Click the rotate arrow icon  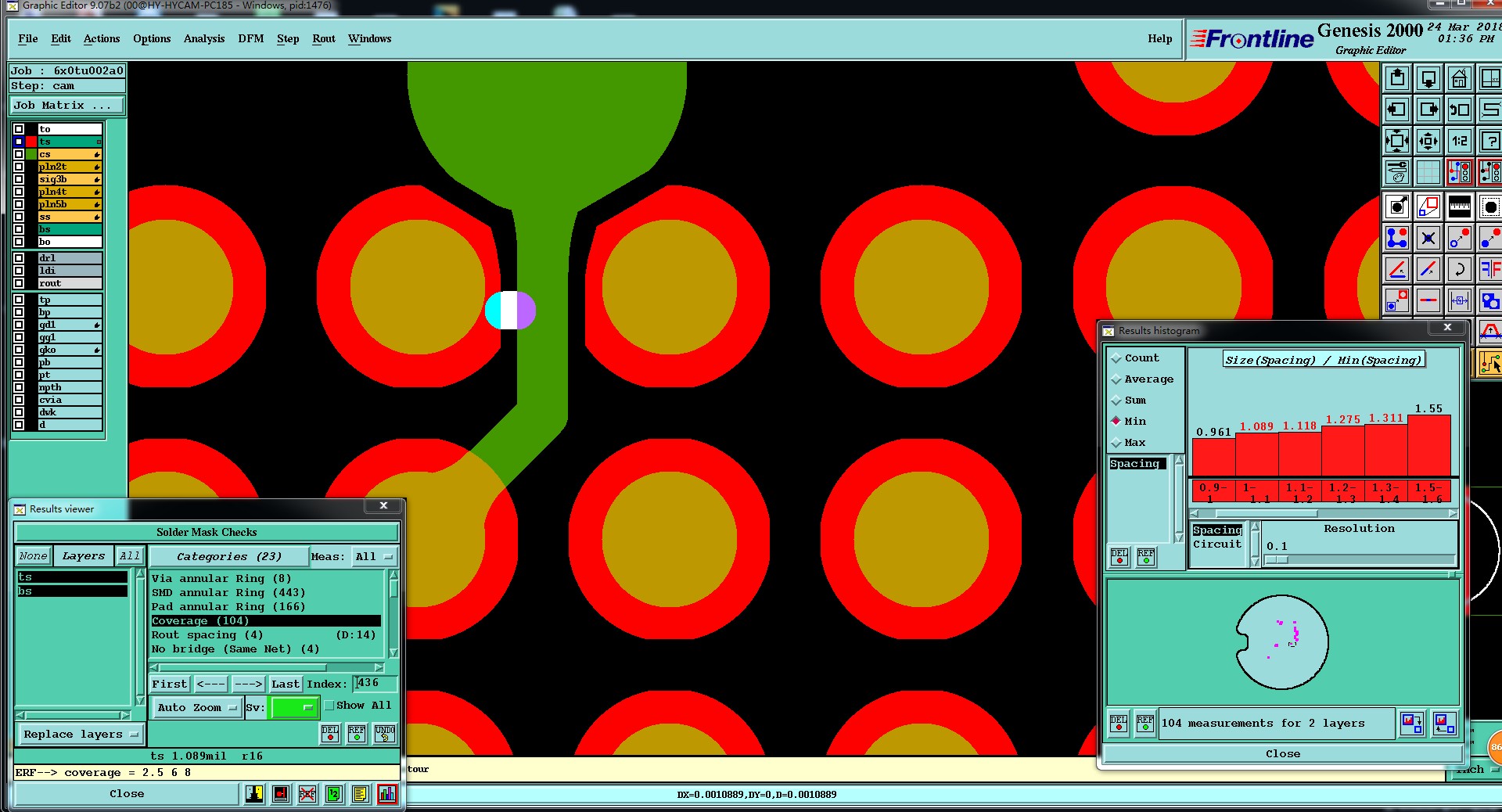(1460, 269)
